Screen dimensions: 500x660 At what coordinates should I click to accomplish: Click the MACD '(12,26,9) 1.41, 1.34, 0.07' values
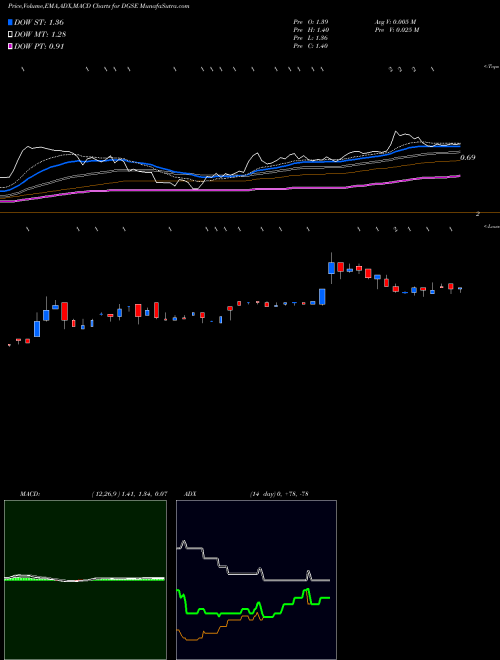click(x=129, y=494)
